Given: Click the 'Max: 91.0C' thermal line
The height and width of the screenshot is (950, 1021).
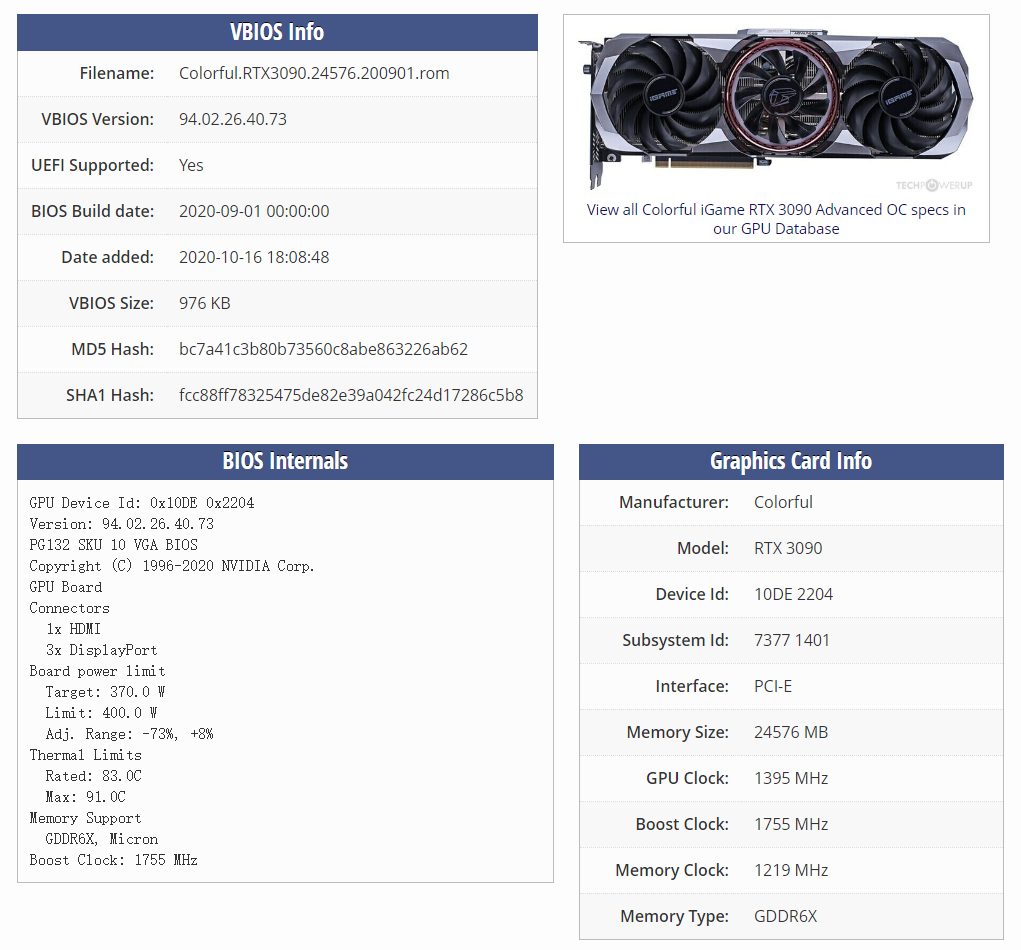Looking at the screenshot, I should point(85,797).
